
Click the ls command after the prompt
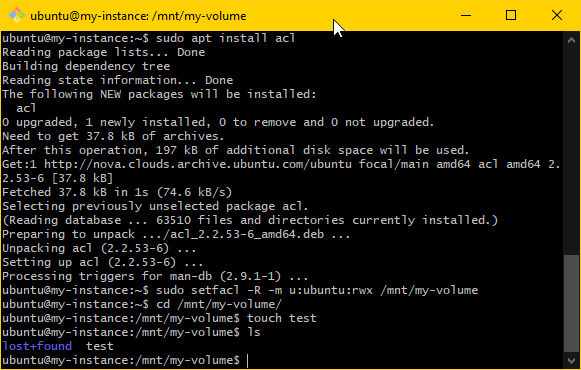pos(254,332)
